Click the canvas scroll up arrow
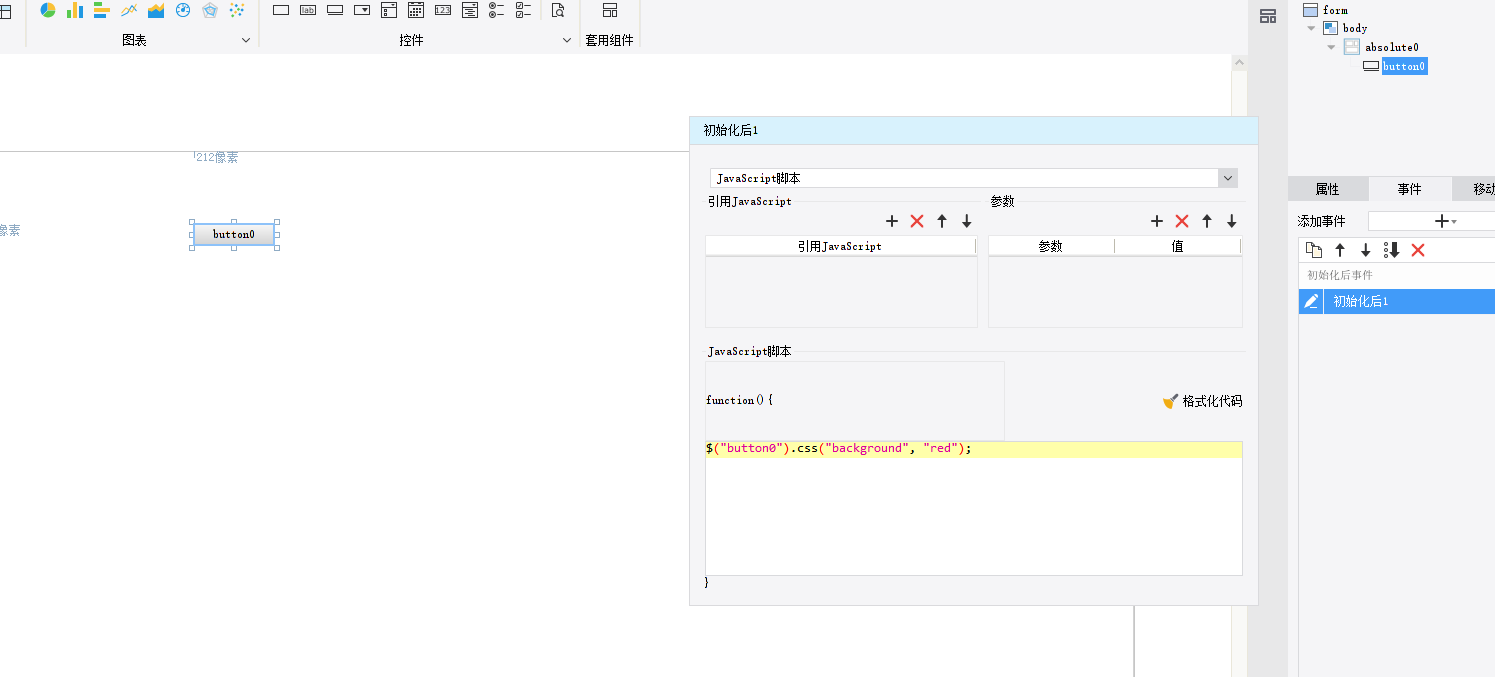The height and width of the screenshot is (677, 1495). (x=1239, y=63)
